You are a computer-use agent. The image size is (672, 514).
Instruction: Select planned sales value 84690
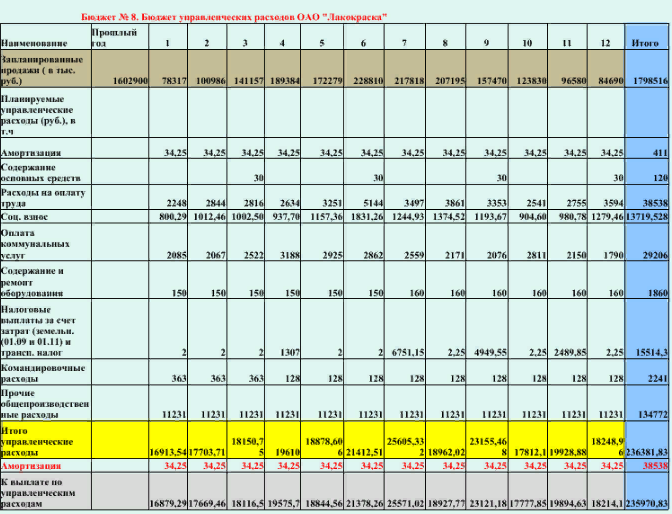[x=610, y=81]
